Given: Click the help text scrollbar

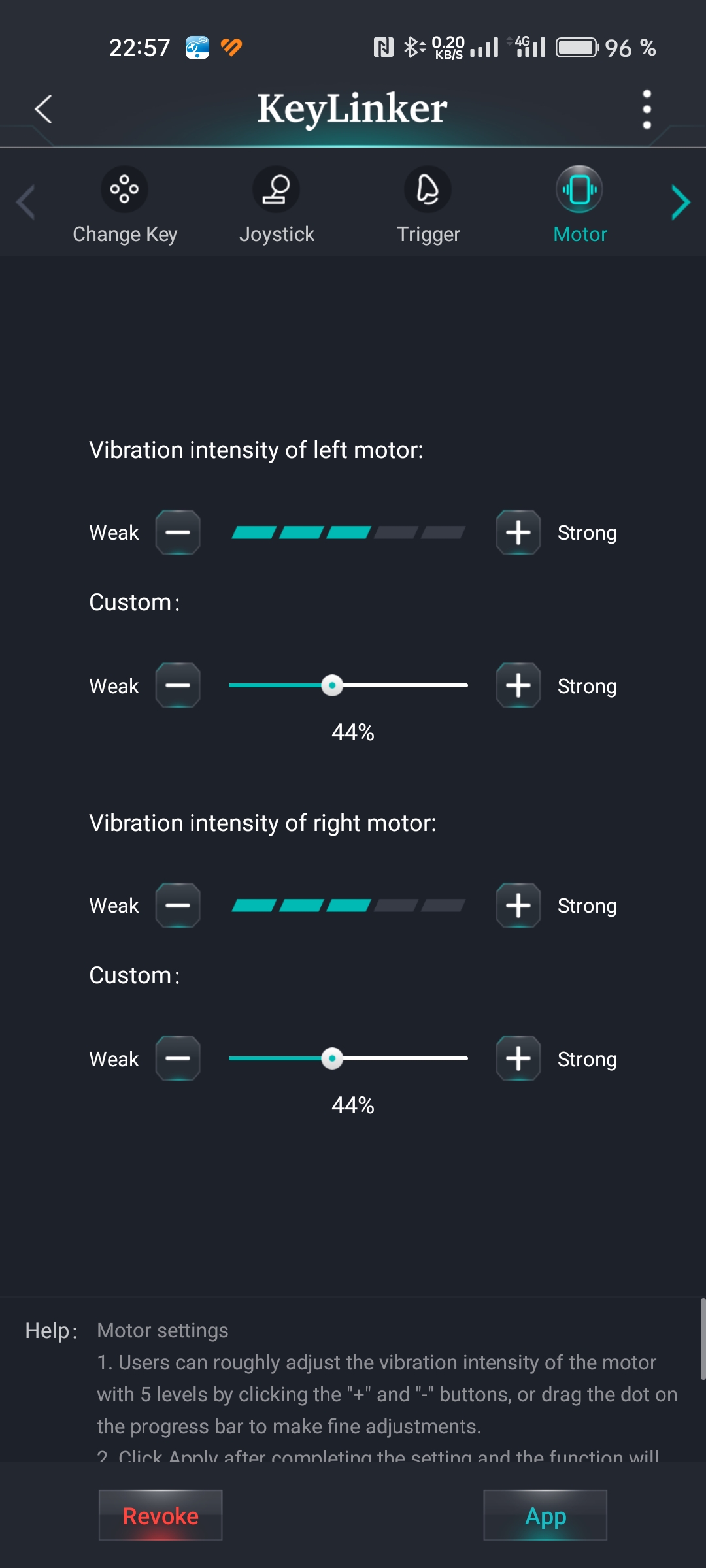Looking at the screenshot, I should (703, 1339).
